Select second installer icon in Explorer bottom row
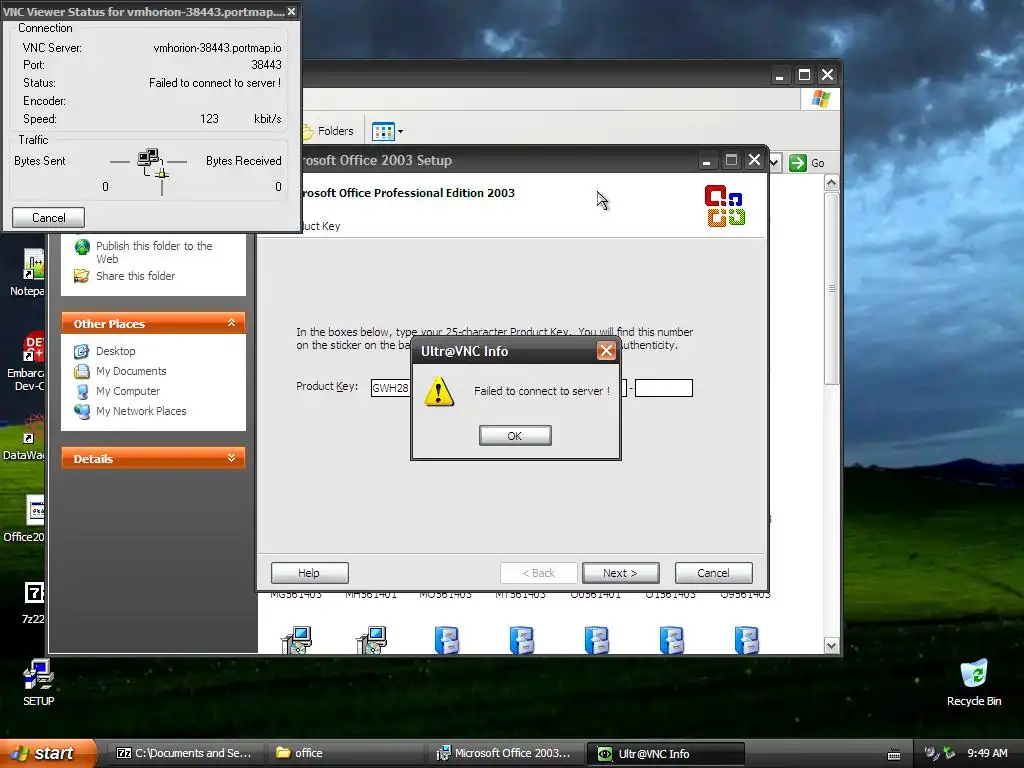 pos(372,639)
